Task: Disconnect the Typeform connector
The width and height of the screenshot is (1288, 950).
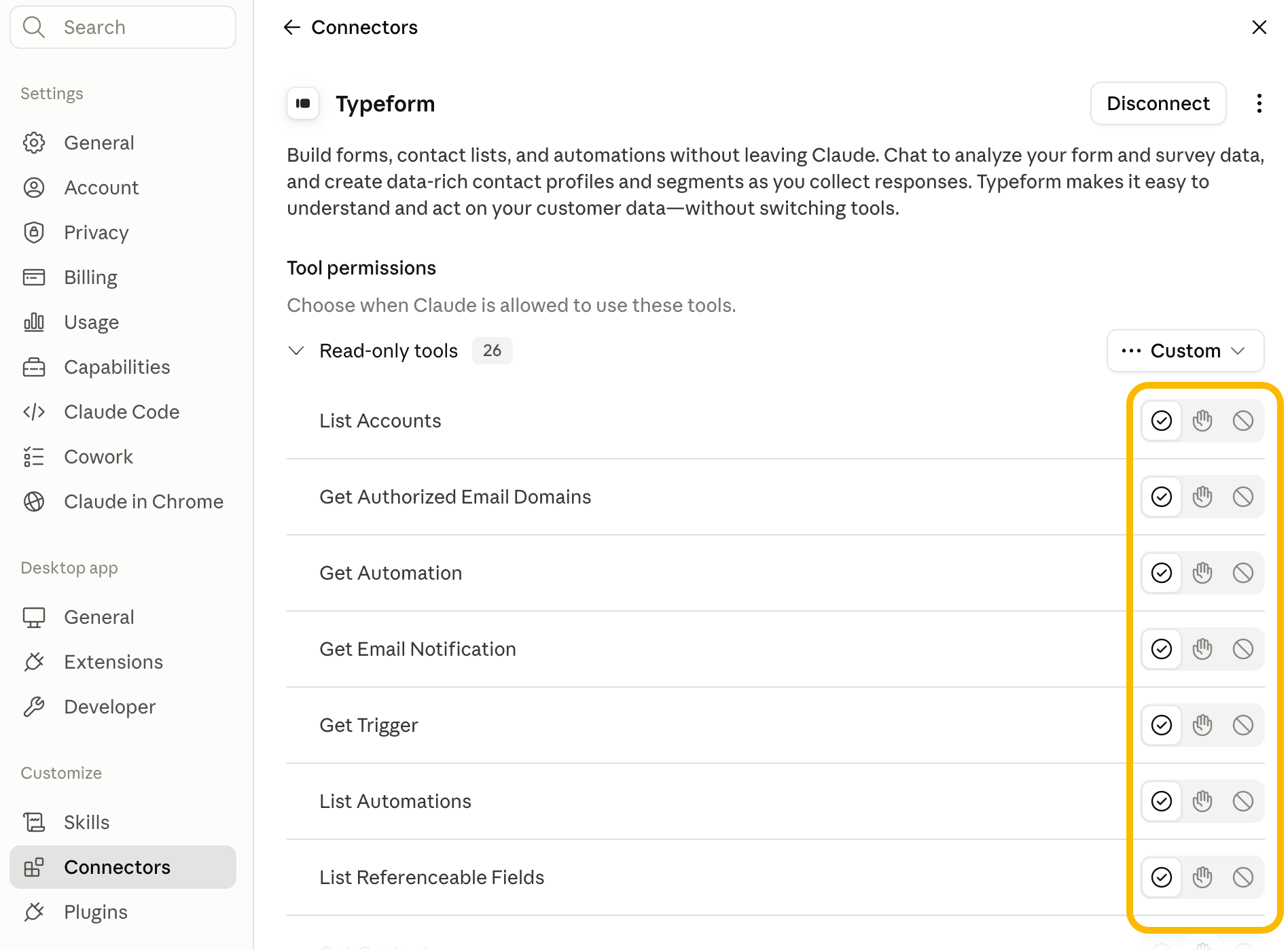Action: coord(1158,103)
